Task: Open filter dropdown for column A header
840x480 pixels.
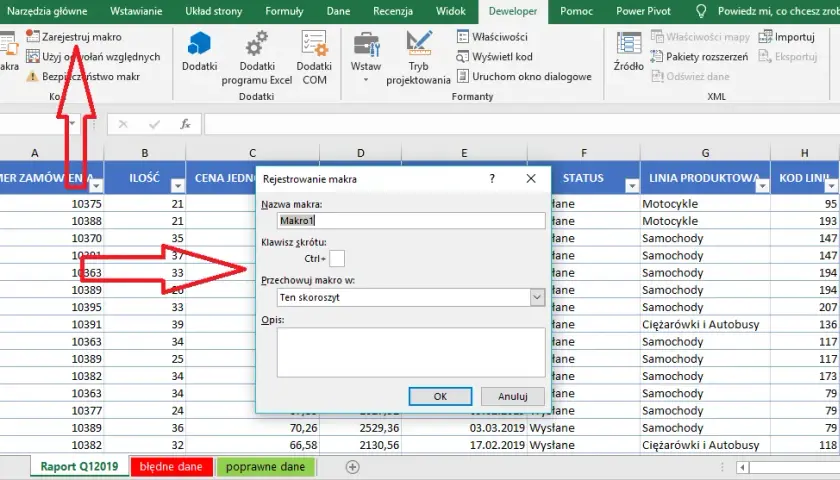Action: [x=96, y=186]
